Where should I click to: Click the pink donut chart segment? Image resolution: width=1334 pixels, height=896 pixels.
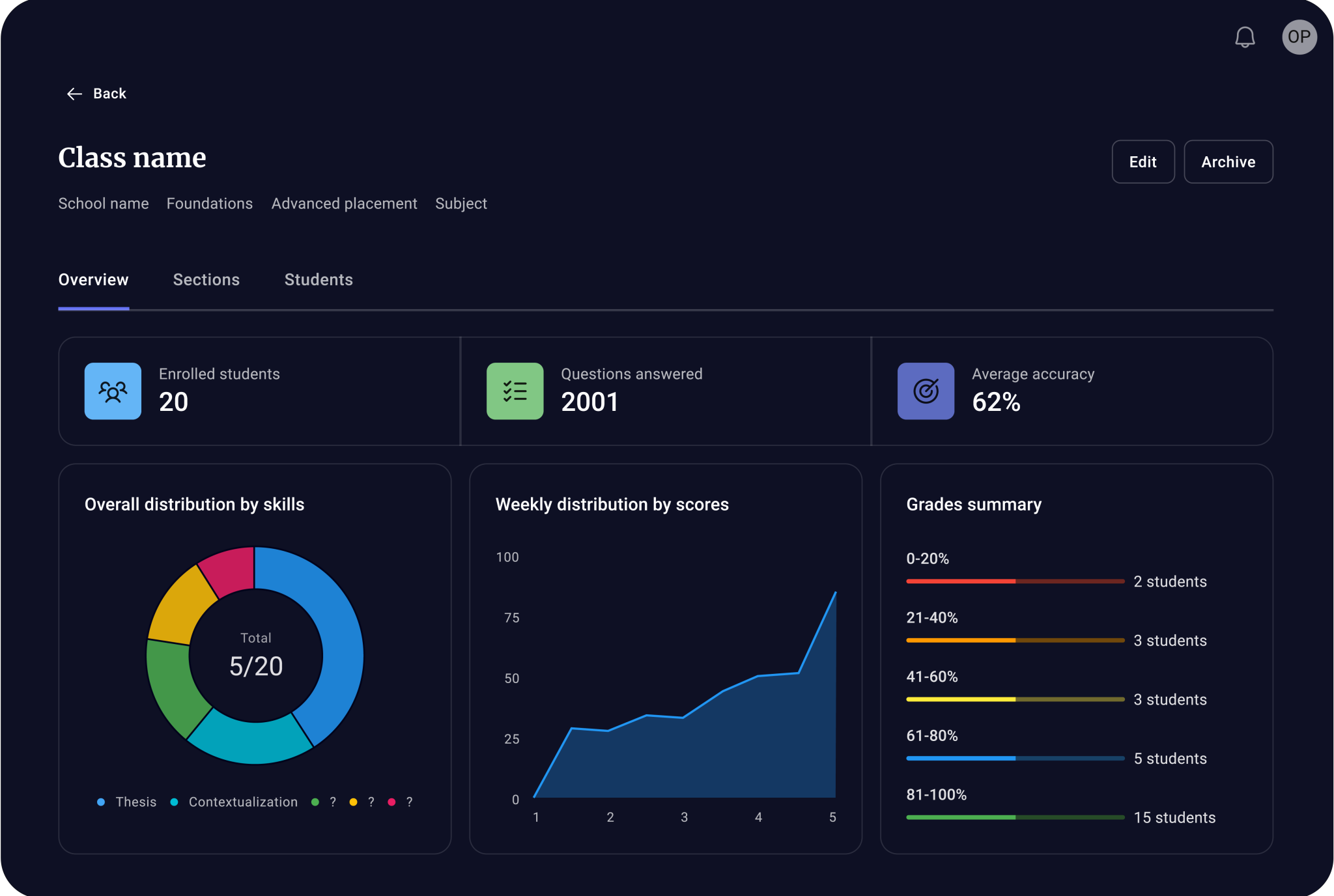230,570
